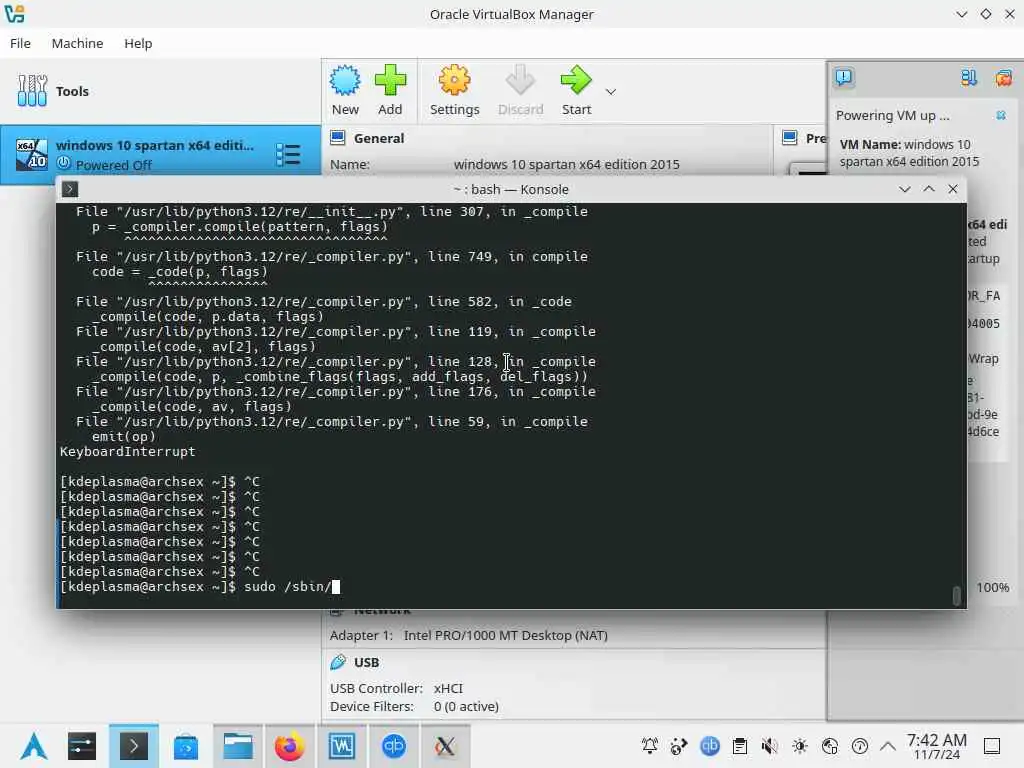This screenshot has width=1024, height=768.
Task: Open the clipboard tray icon
Action: [740, 746]
